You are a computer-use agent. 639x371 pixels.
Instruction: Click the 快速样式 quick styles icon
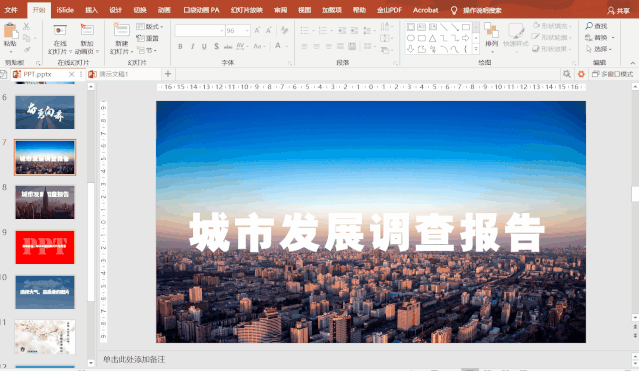coord(516,31)
